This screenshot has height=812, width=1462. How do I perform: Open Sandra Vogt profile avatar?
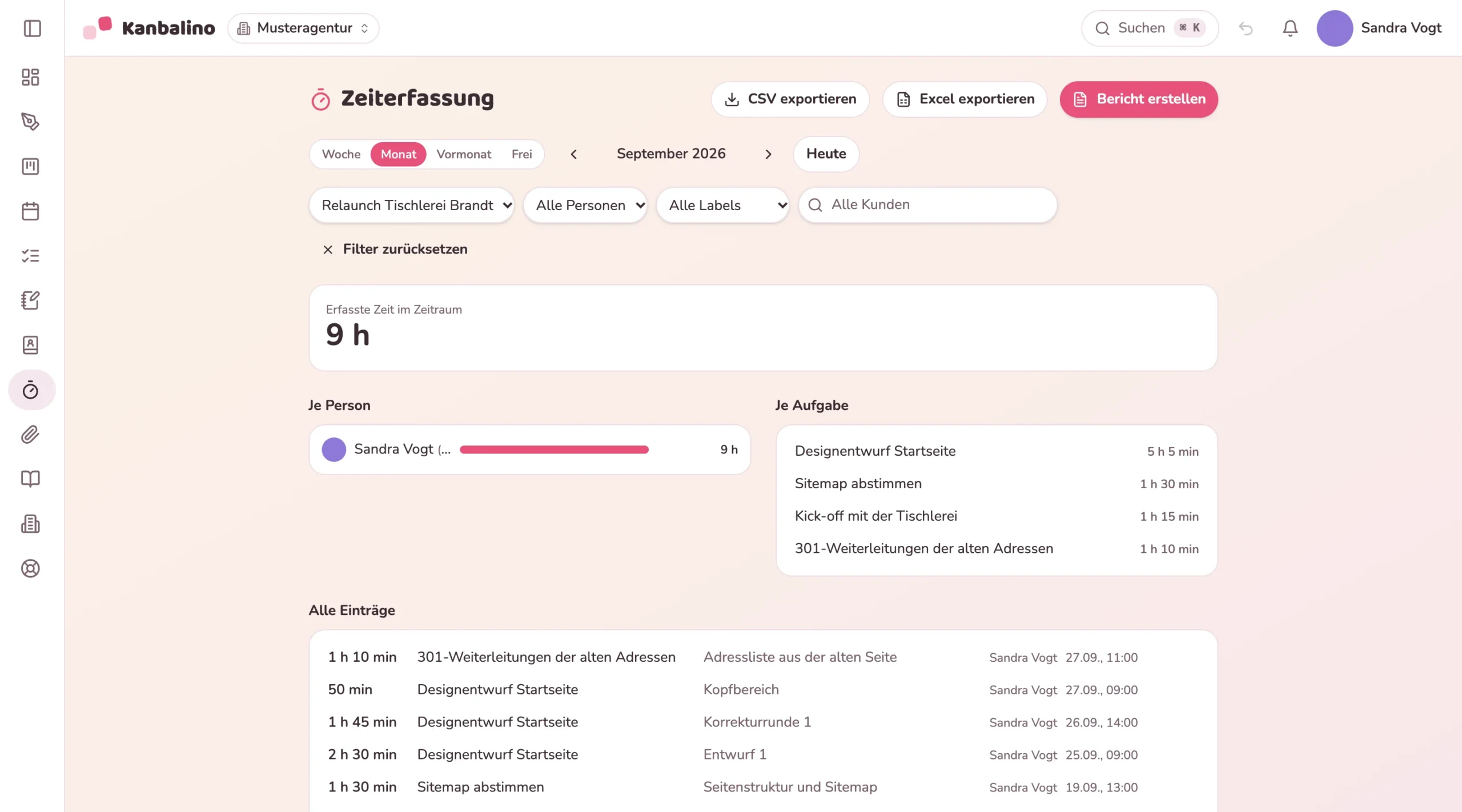tap(1334, 28)
